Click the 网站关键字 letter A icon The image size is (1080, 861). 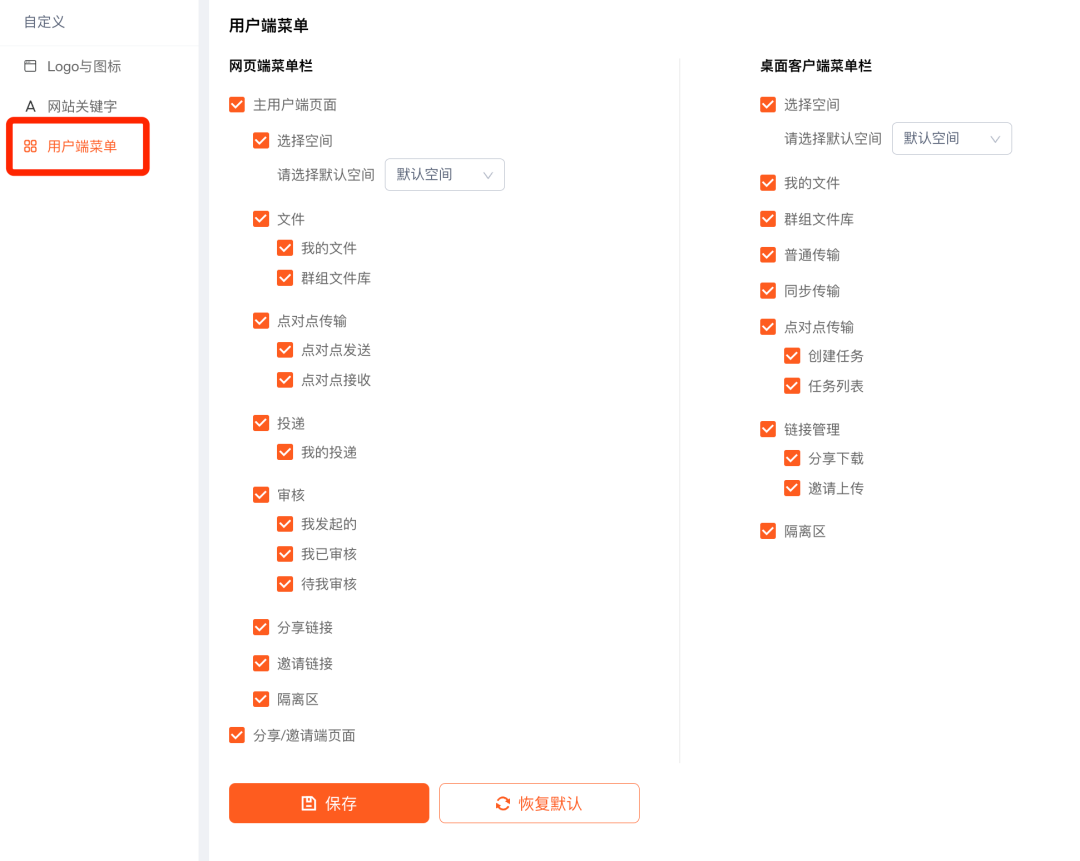point(30,106)
